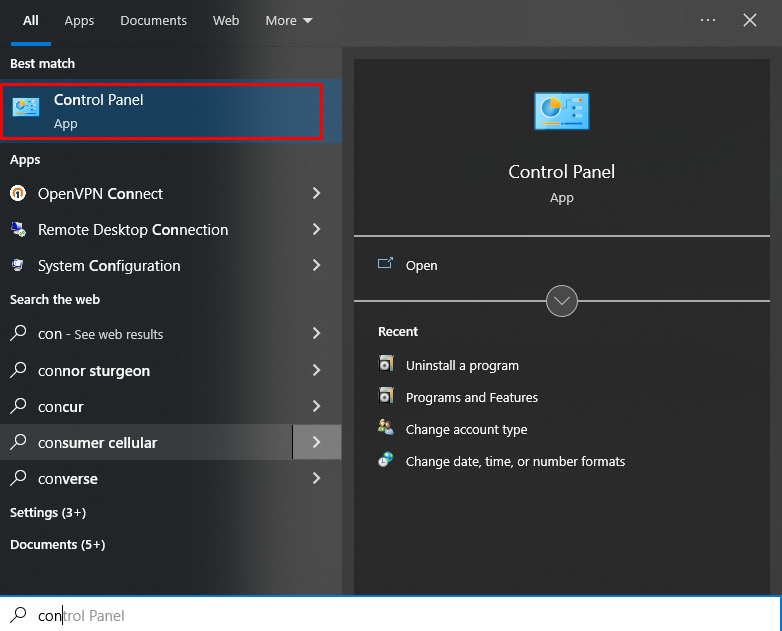Image resolution: width=782 pixels, height=631 pixels.
Task: Switch to the Documents tab
Action: tap(154, 20)
